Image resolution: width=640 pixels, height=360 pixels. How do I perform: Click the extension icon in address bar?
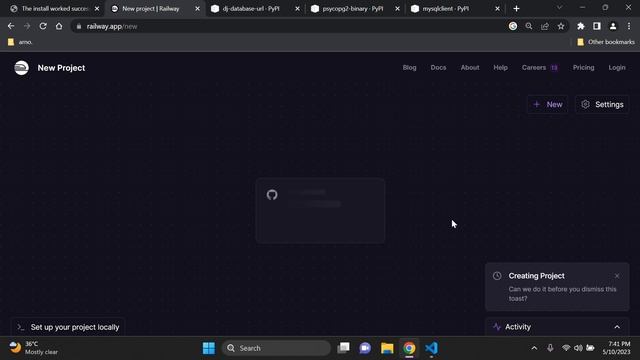point(513,26)
